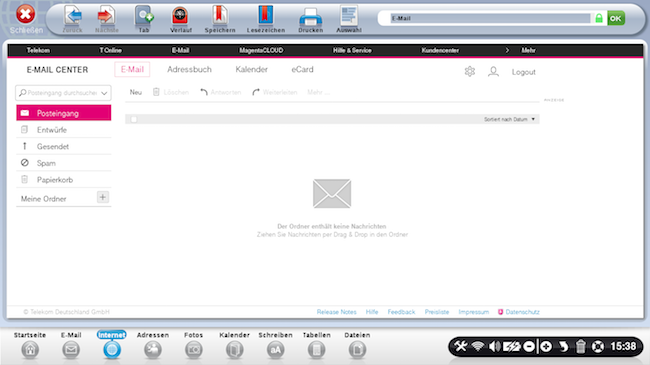Open a new Tab
Image resolution: width=650 pixels, height=365 pixels.
[x=144, y=16]
